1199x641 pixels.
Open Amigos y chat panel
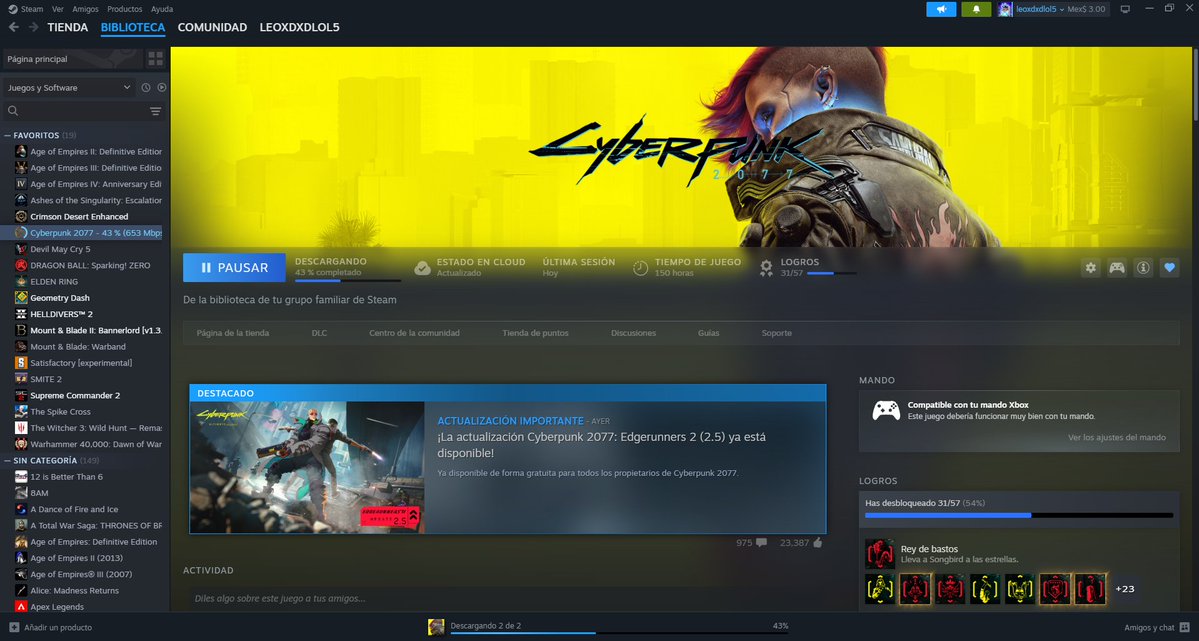[1156, 627]
